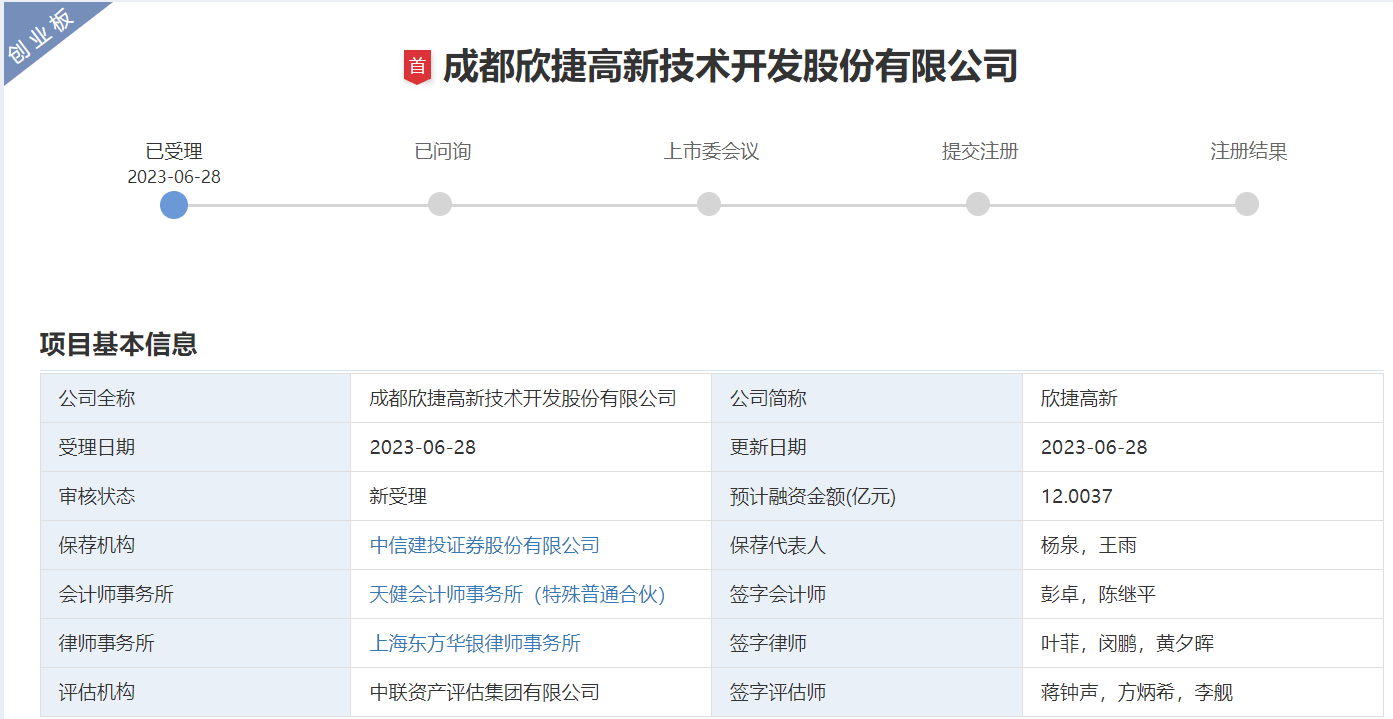Click the 蒋钟声，方炳希，李舰 appraisers cell

click(x=1203, y=692)
